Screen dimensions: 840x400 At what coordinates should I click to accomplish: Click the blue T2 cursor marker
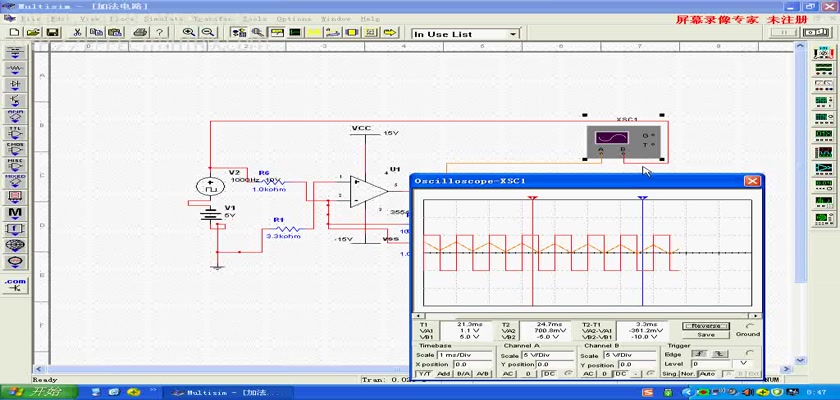pos(642,198)
